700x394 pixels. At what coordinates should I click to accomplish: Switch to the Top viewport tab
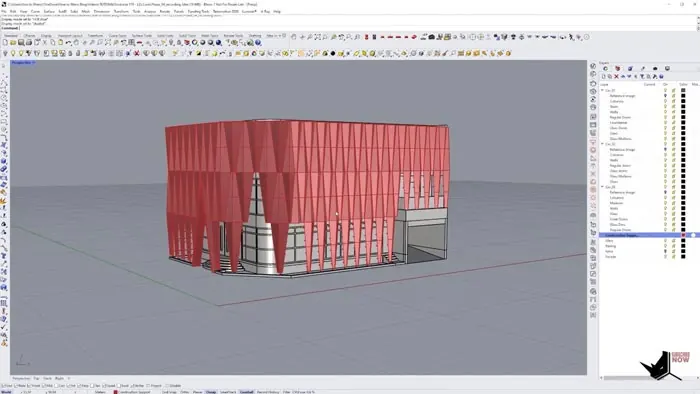coord(36,378)
